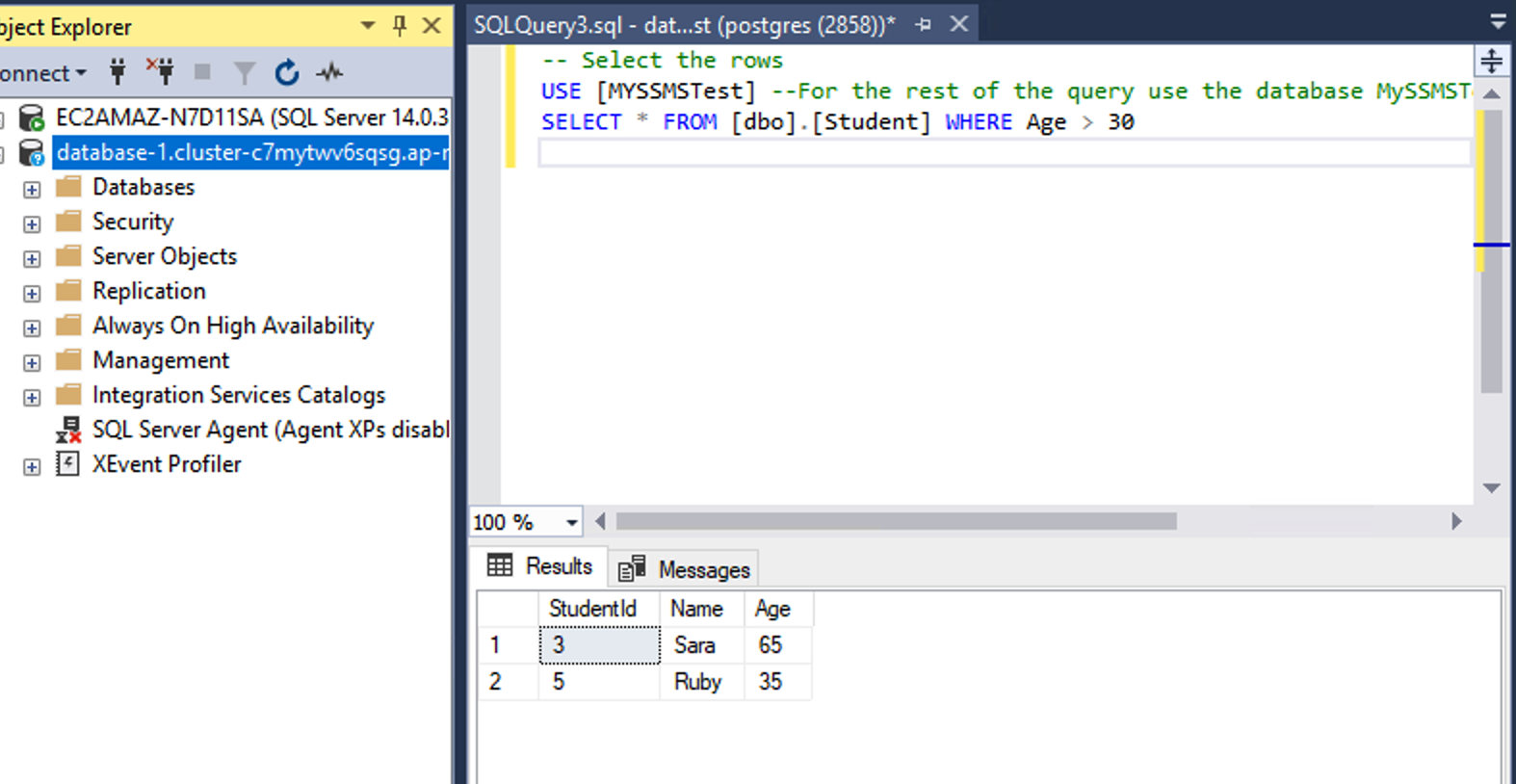Expand the Management folder
Viewport: 1516px width, 784px height.
tap(32, 362)
